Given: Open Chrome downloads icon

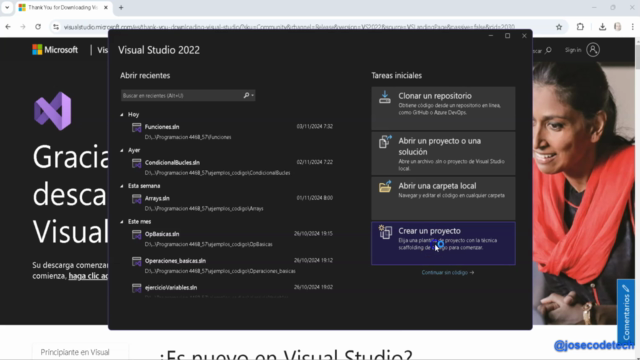Looking at the screenshot, I should 602,27.
